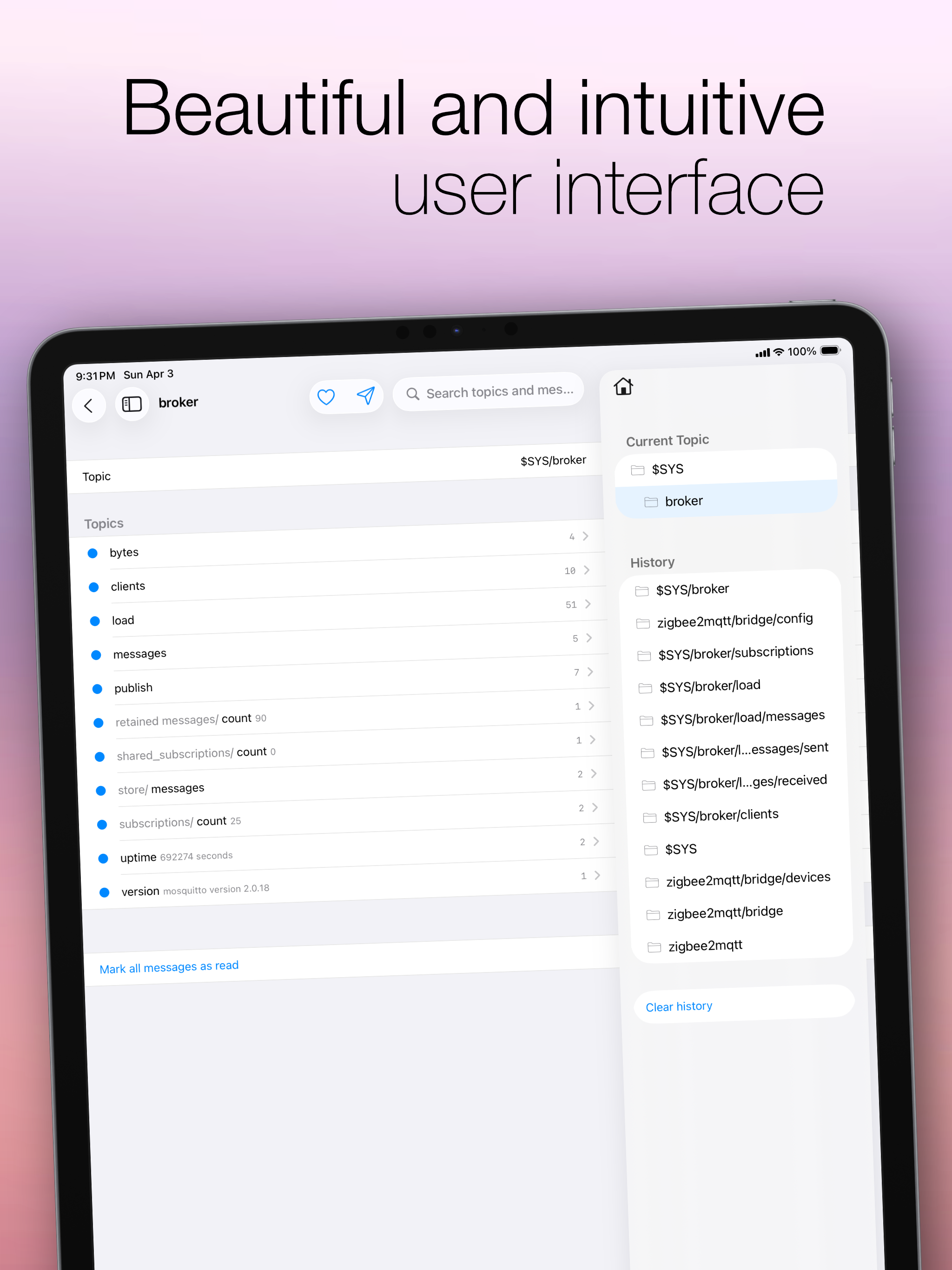Open the subscriptions/count topic

coord(347,815)
